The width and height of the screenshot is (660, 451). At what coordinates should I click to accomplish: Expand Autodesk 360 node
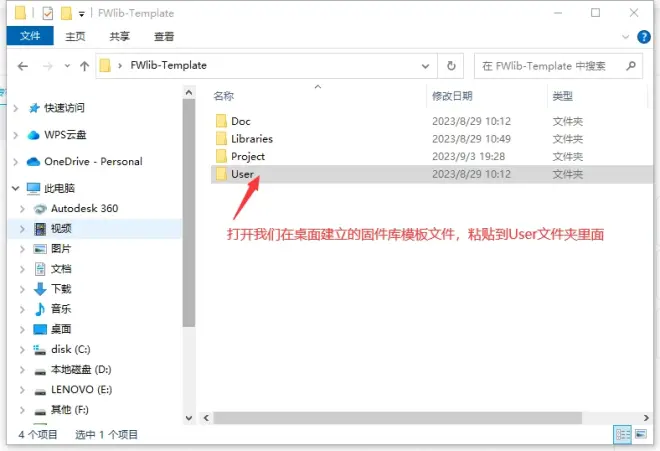coord(22,208)
